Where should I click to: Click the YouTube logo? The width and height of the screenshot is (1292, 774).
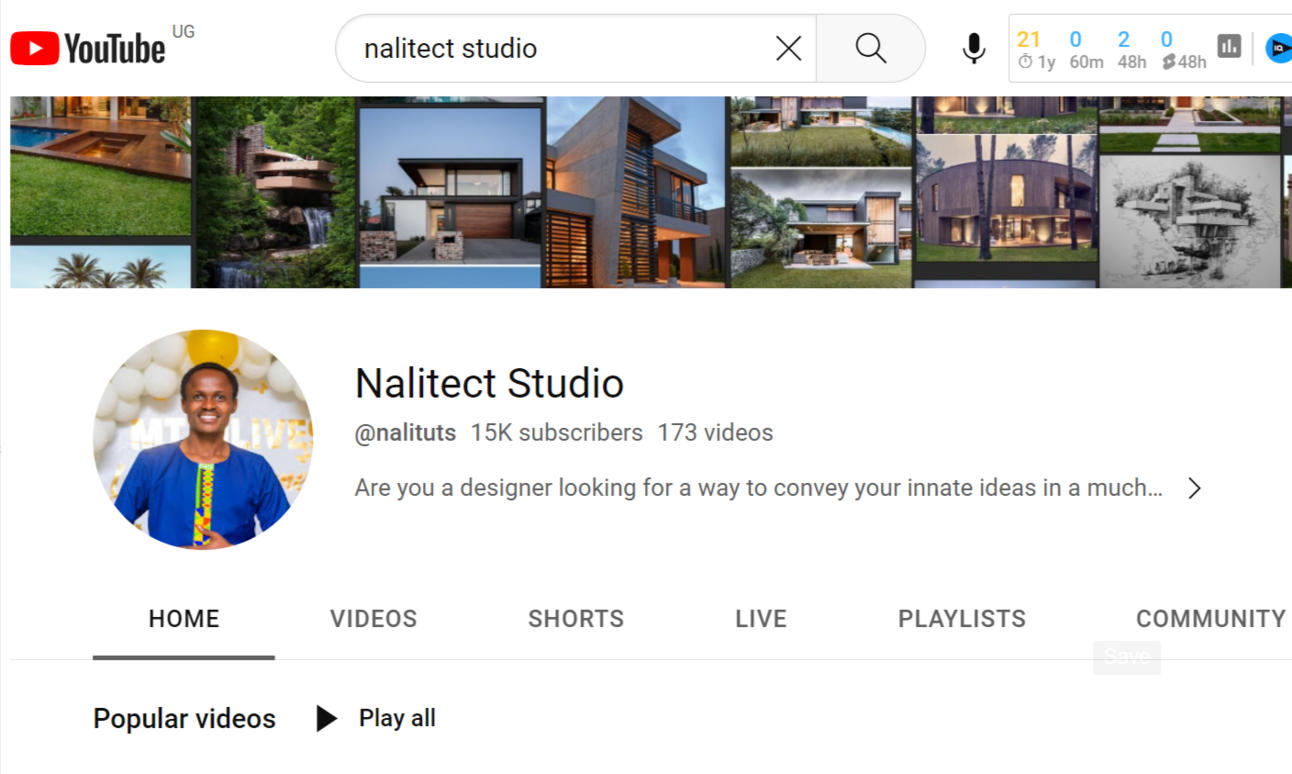point(88,47)
